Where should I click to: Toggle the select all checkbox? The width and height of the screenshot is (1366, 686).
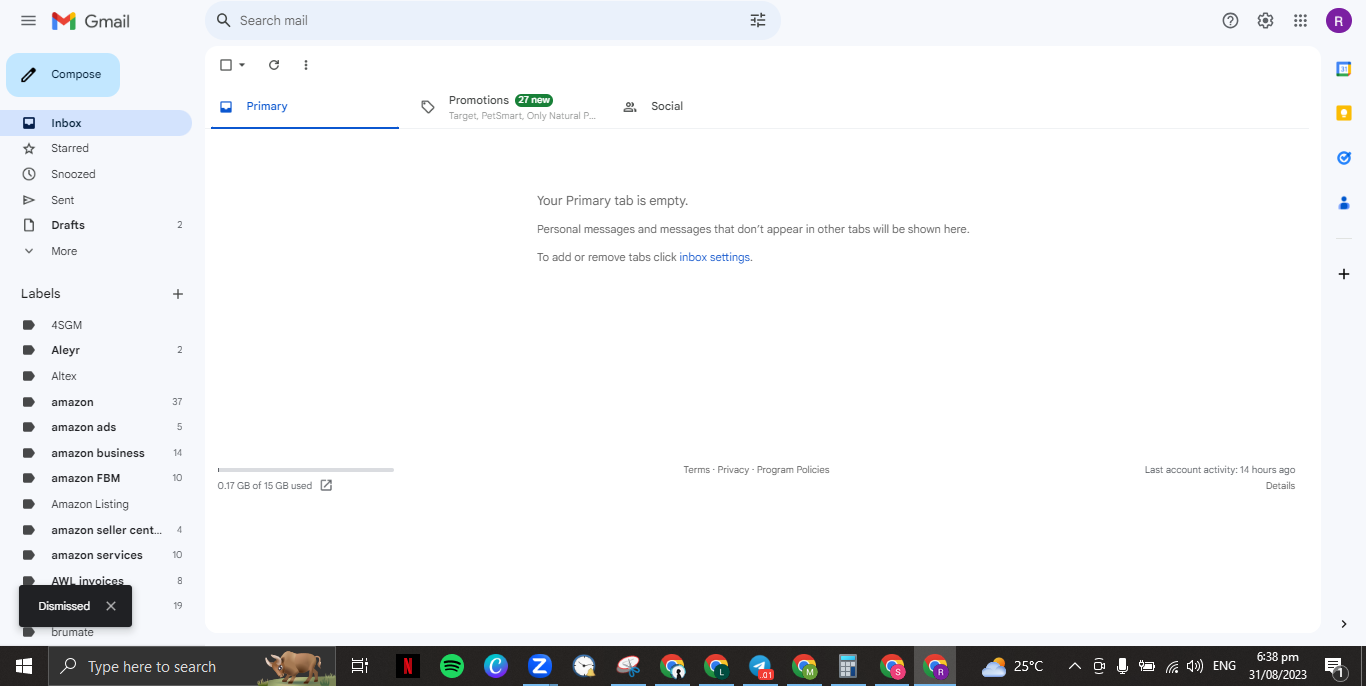coord(226,65)
